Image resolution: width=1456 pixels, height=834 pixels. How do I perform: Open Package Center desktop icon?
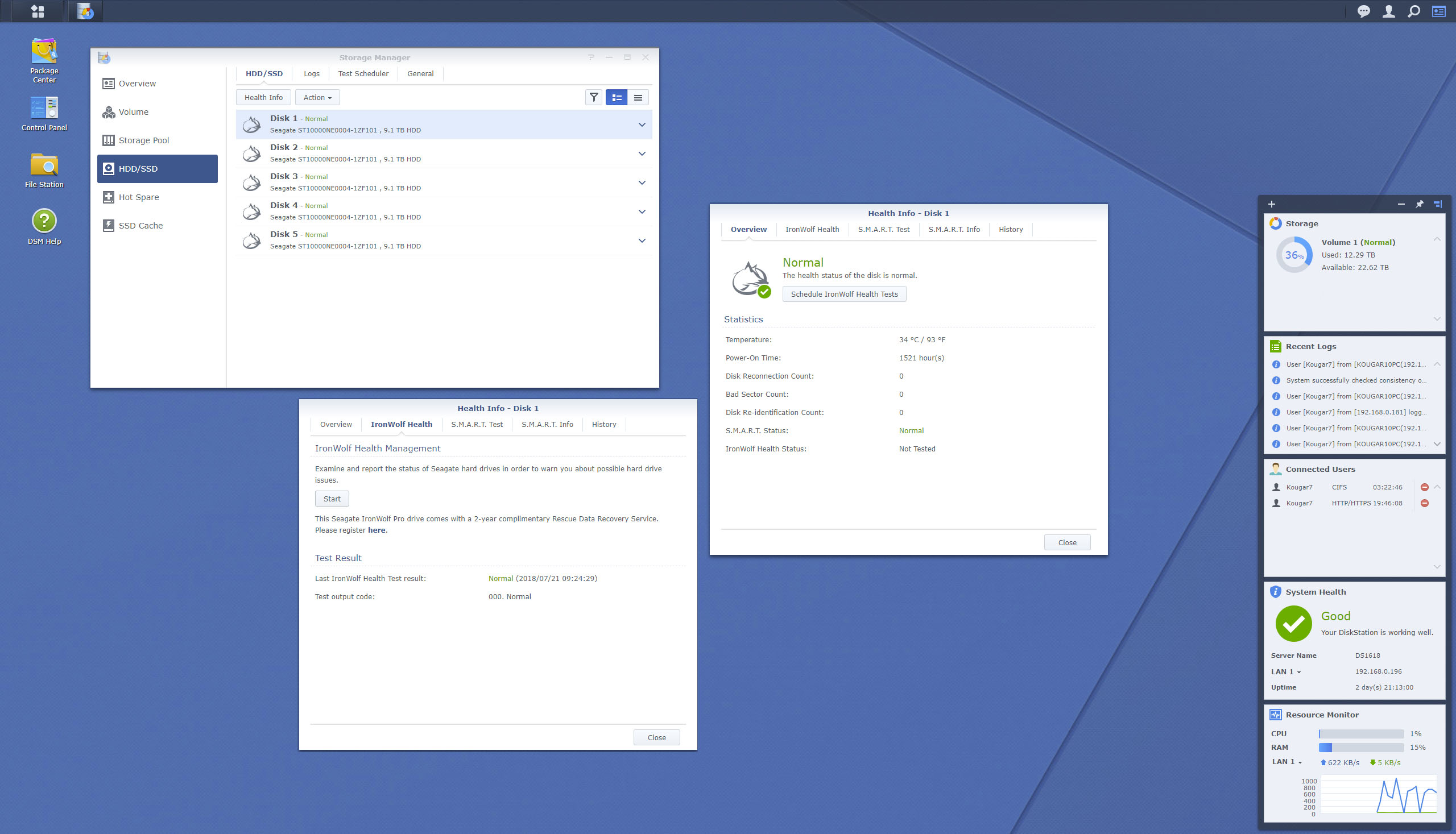pyautogui.click(x=44, y=61)
